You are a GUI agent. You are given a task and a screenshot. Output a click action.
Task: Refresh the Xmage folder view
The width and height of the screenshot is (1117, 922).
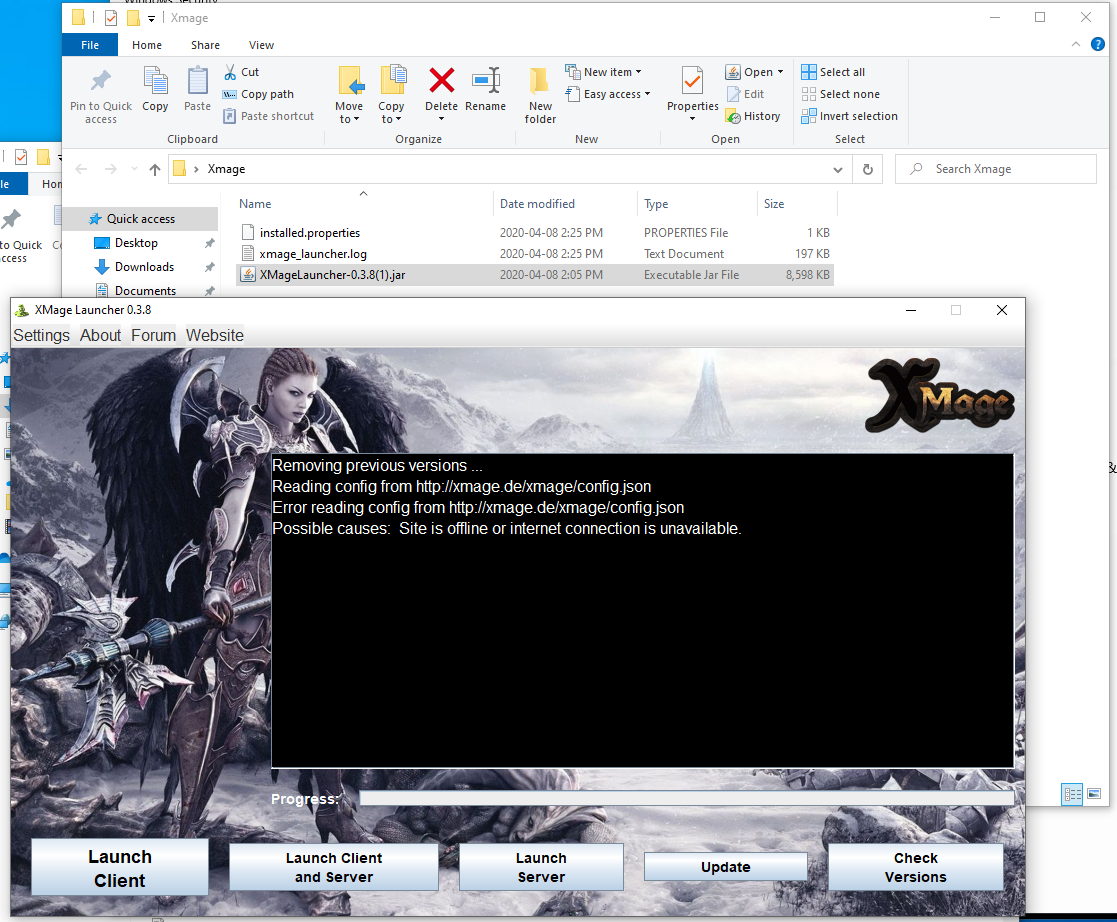pyautogui.click(x=868, y=170)
